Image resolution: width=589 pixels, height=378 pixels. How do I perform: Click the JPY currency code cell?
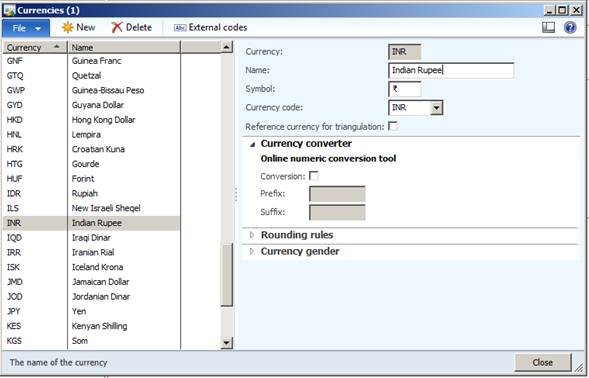(35, 311)
